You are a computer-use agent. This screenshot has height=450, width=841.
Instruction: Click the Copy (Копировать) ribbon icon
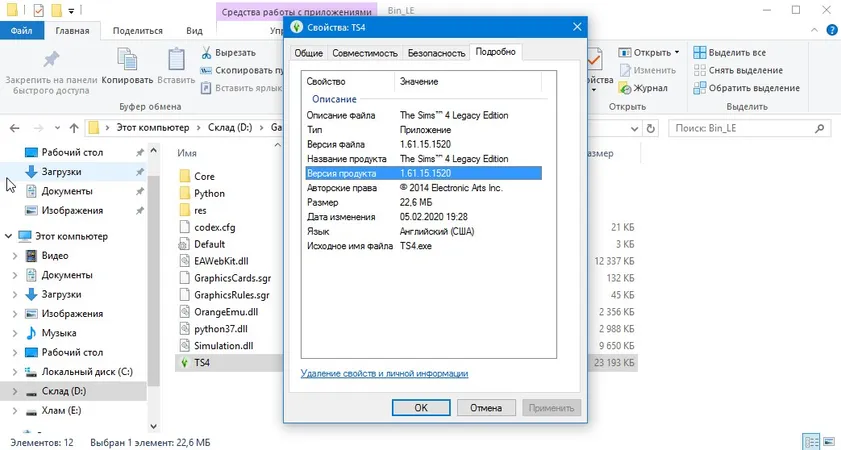click(127, 59)
